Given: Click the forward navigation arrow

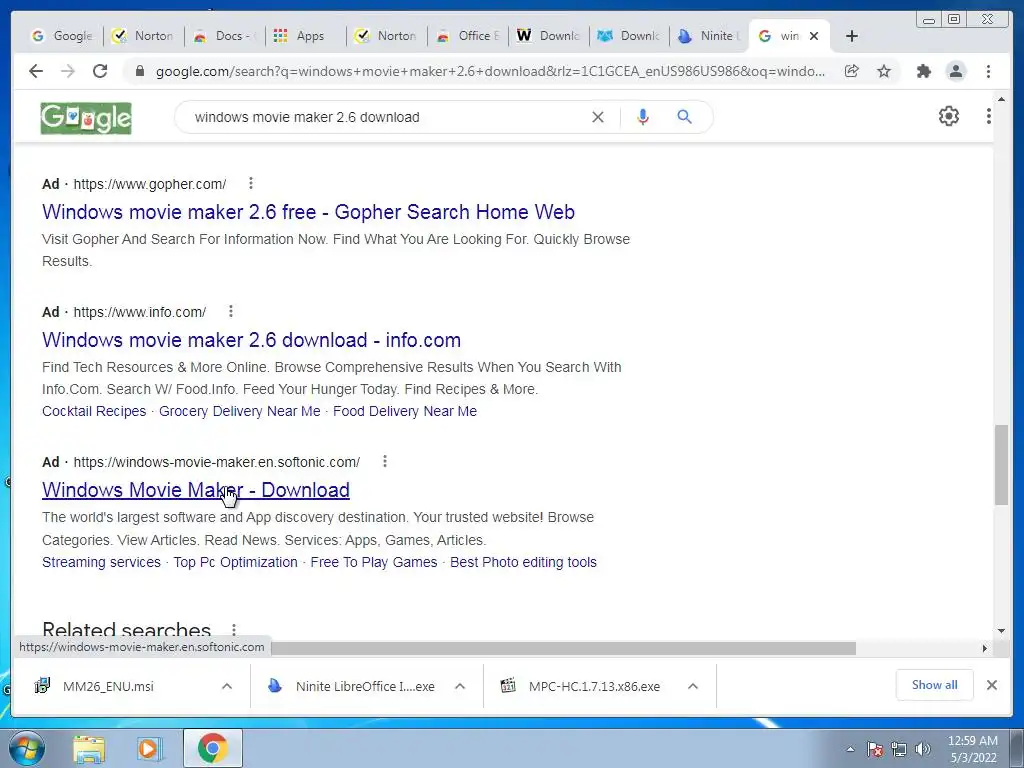Looking at the screenshot, I should click(x=68, y=71).
